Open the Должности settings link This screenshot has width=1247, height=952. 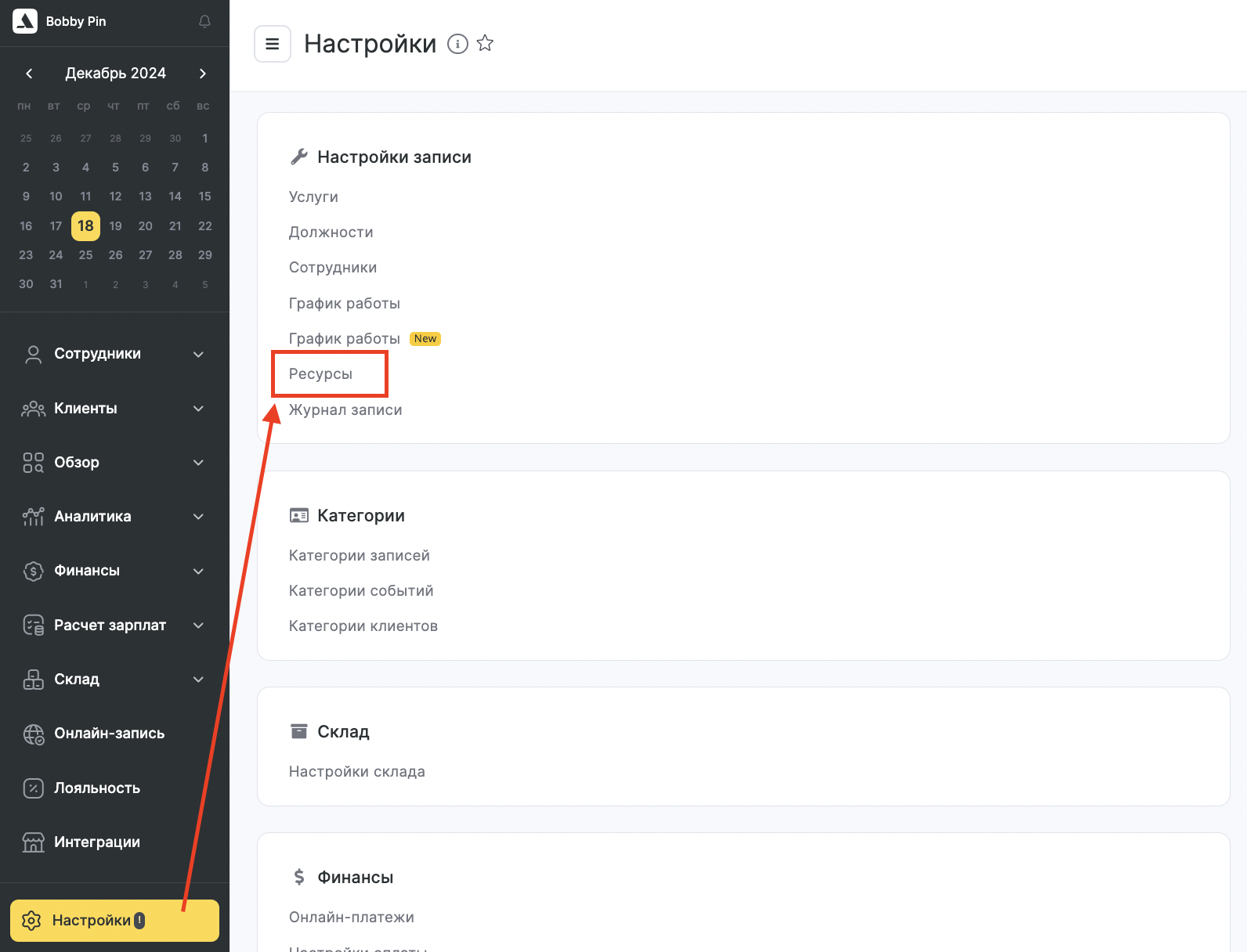pyautogui.click(x=331, y=232)
